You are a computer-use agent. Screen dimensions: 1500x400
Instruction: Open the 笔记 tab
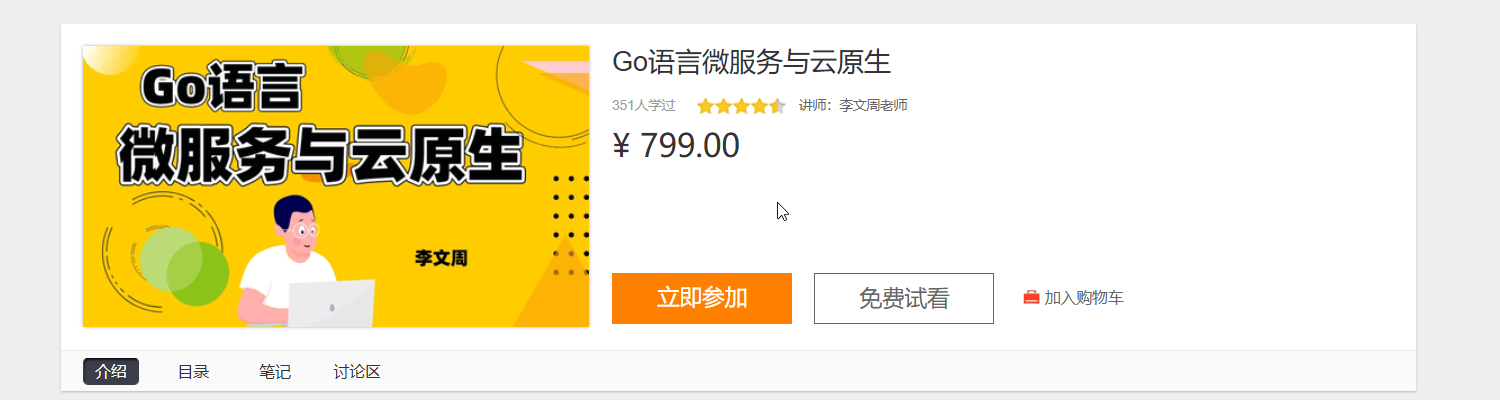pyautogui.click(x=275, y=372)
